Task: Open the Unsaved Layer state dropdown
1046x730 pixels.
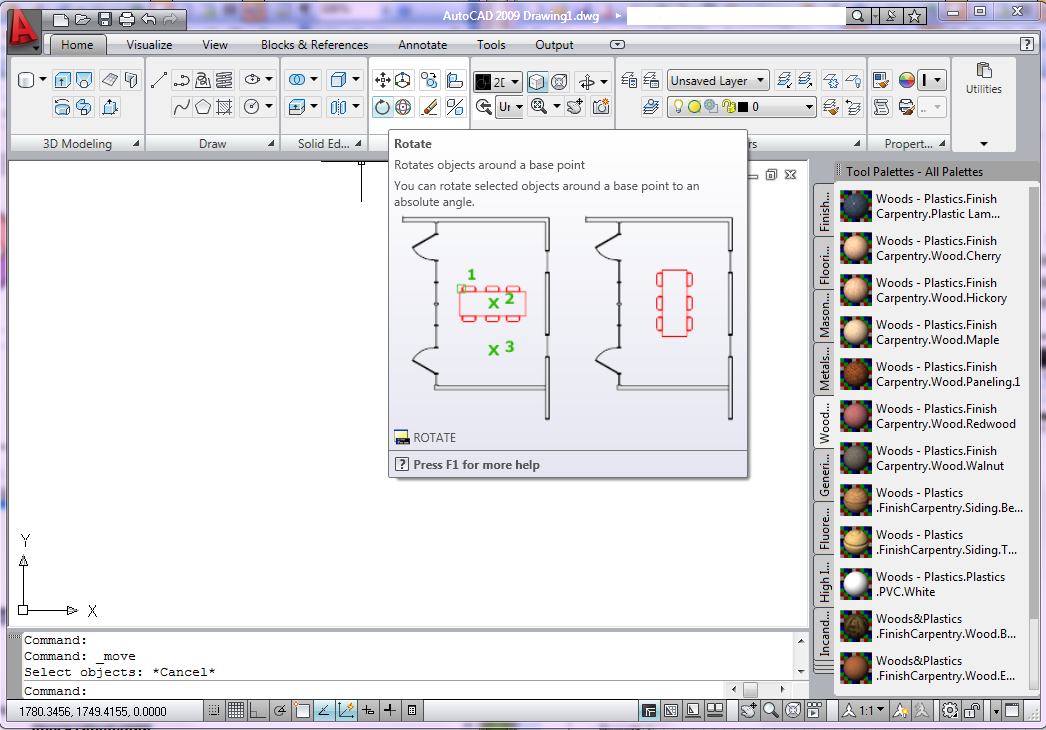Action: [x=718, y=81]
